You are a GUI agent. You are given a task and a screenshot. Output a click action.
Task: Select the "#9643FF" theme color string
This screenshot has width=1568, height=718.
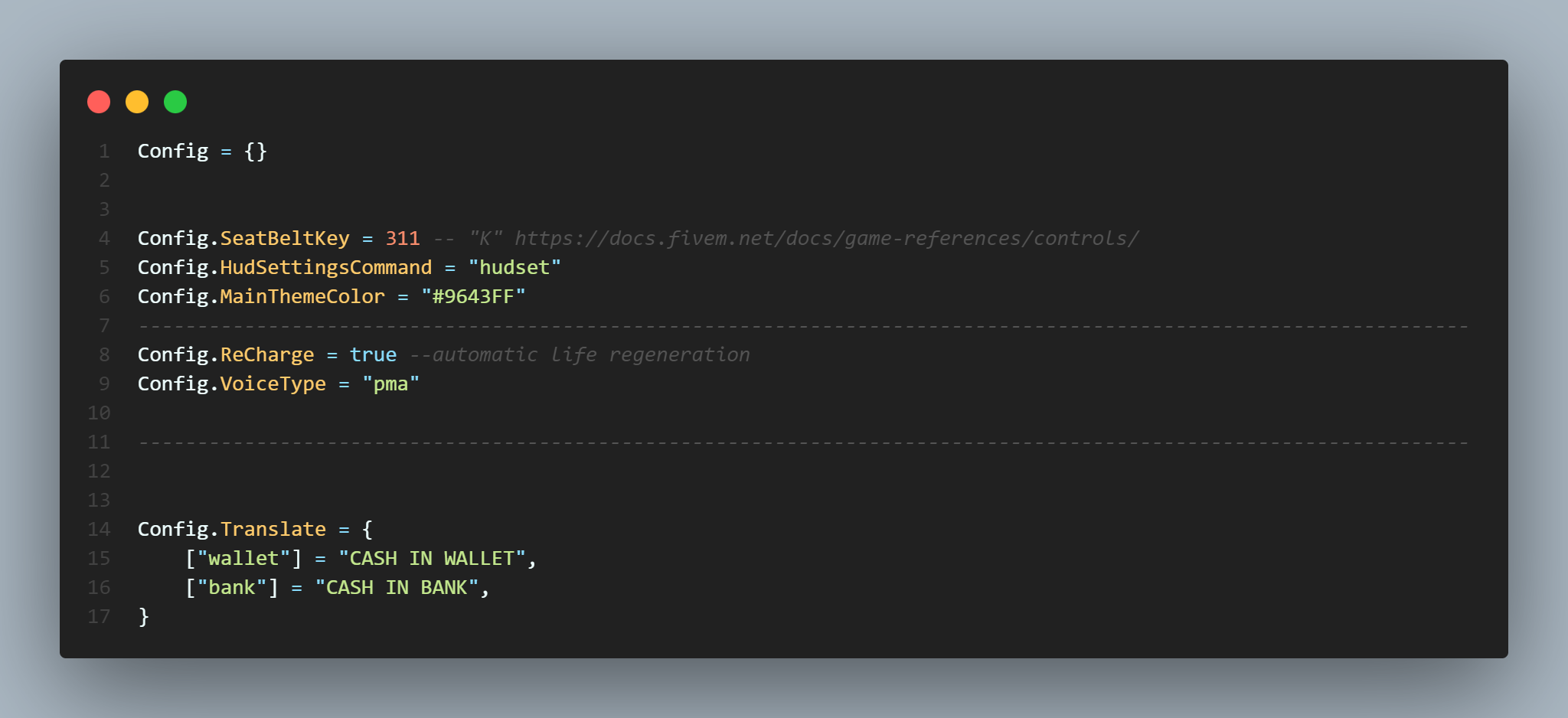(x=473, y=297)
